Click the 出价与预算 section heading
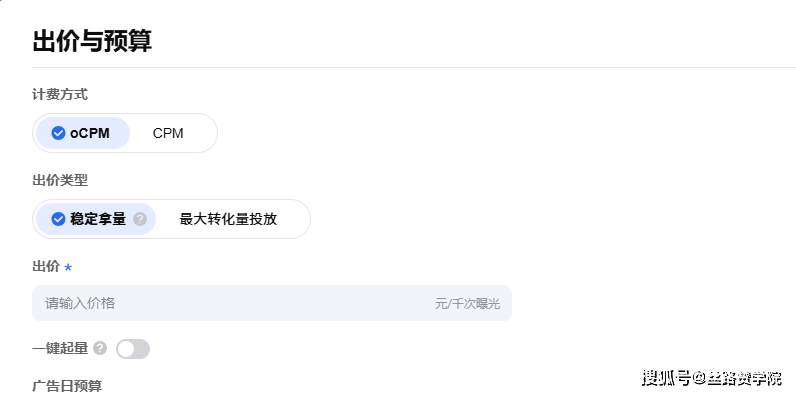This screenshot has height=395, width=796. coord(92,41)
